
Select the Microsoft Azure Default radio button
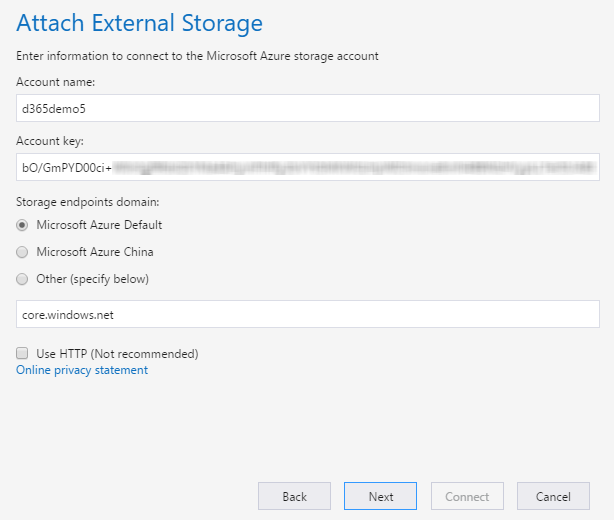(x=23, y=225)
